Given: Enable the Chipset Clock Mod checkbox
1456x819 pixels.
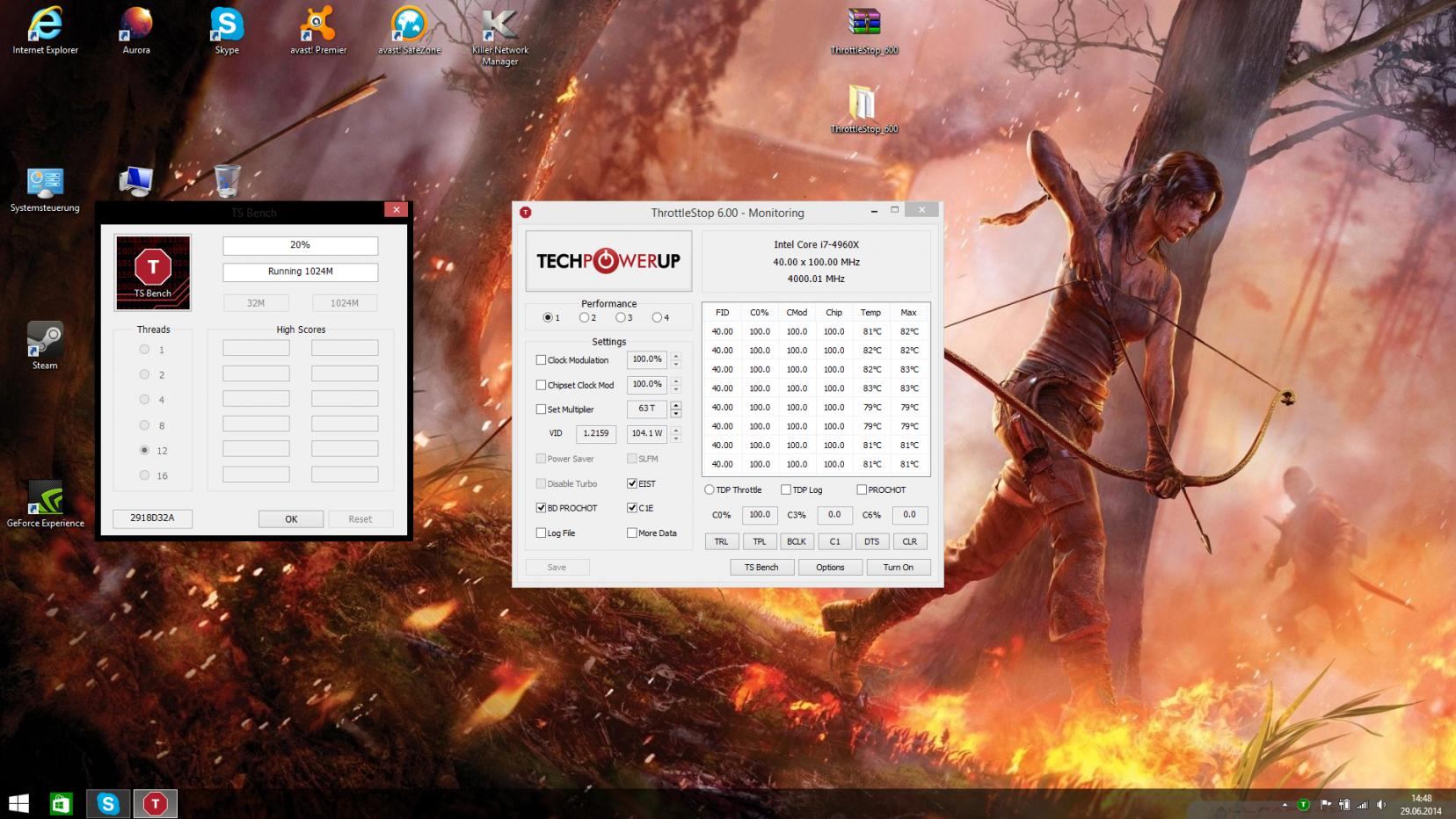Looking at the screenshot, I should click(x=541, y=385).
